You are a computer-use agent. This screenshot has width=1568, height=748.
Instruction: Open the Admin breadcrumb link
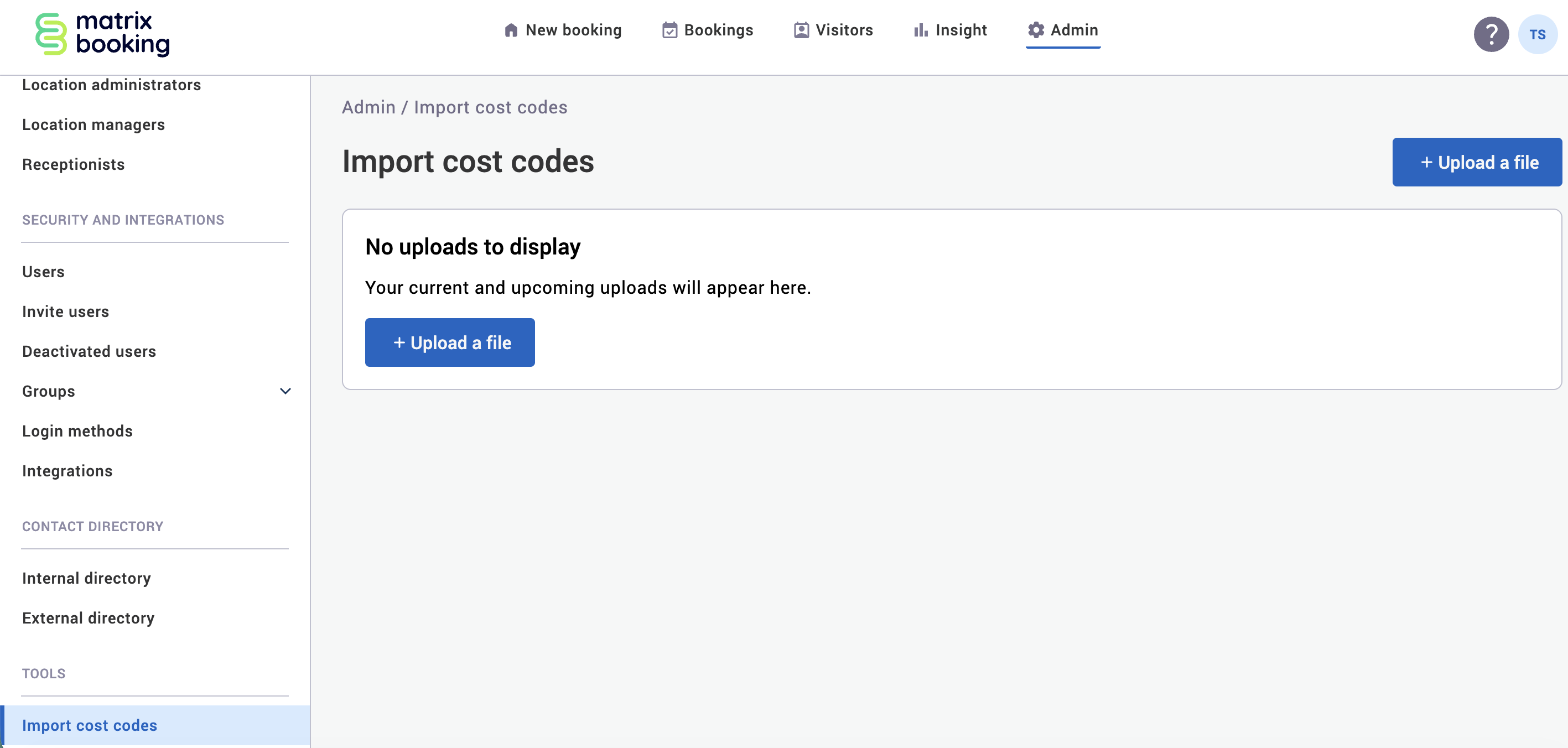coord(367,107)
